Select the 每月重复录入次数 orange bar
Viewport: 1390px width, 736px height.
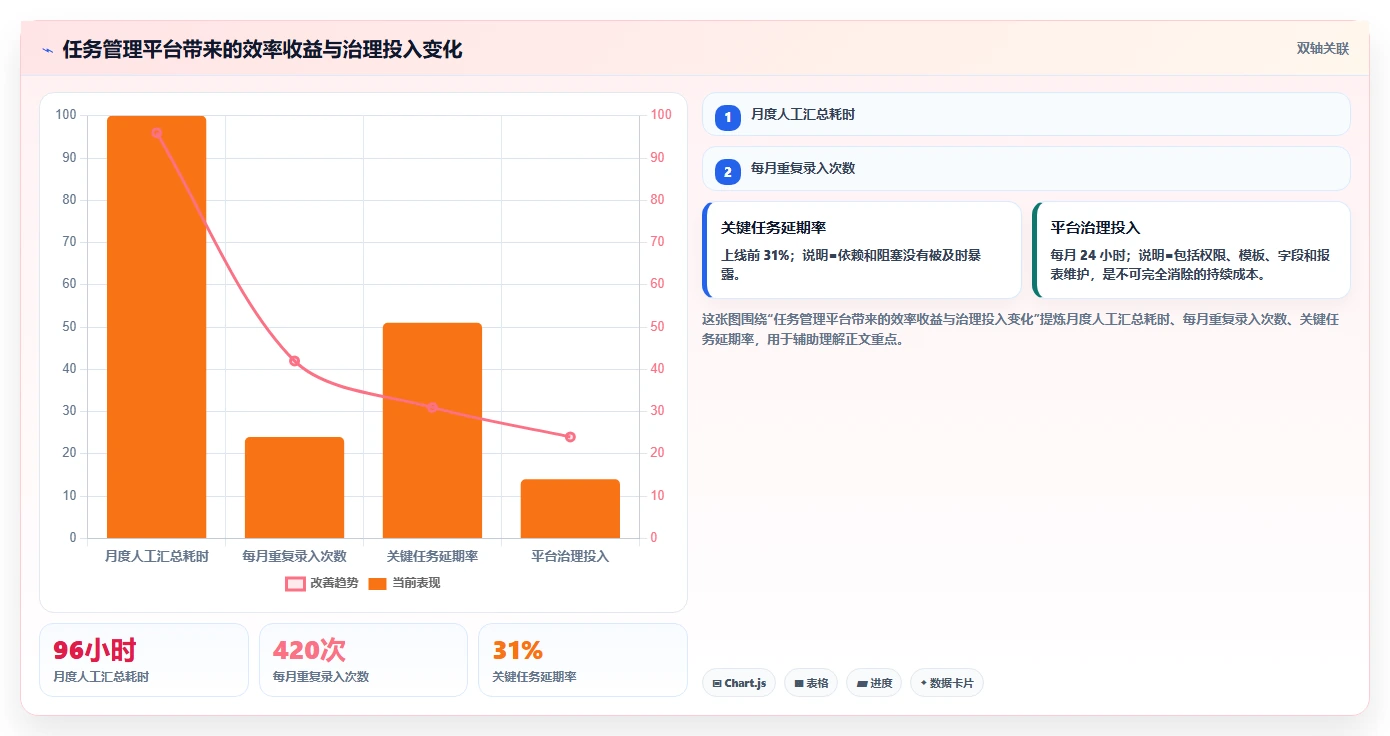(294, 488)
